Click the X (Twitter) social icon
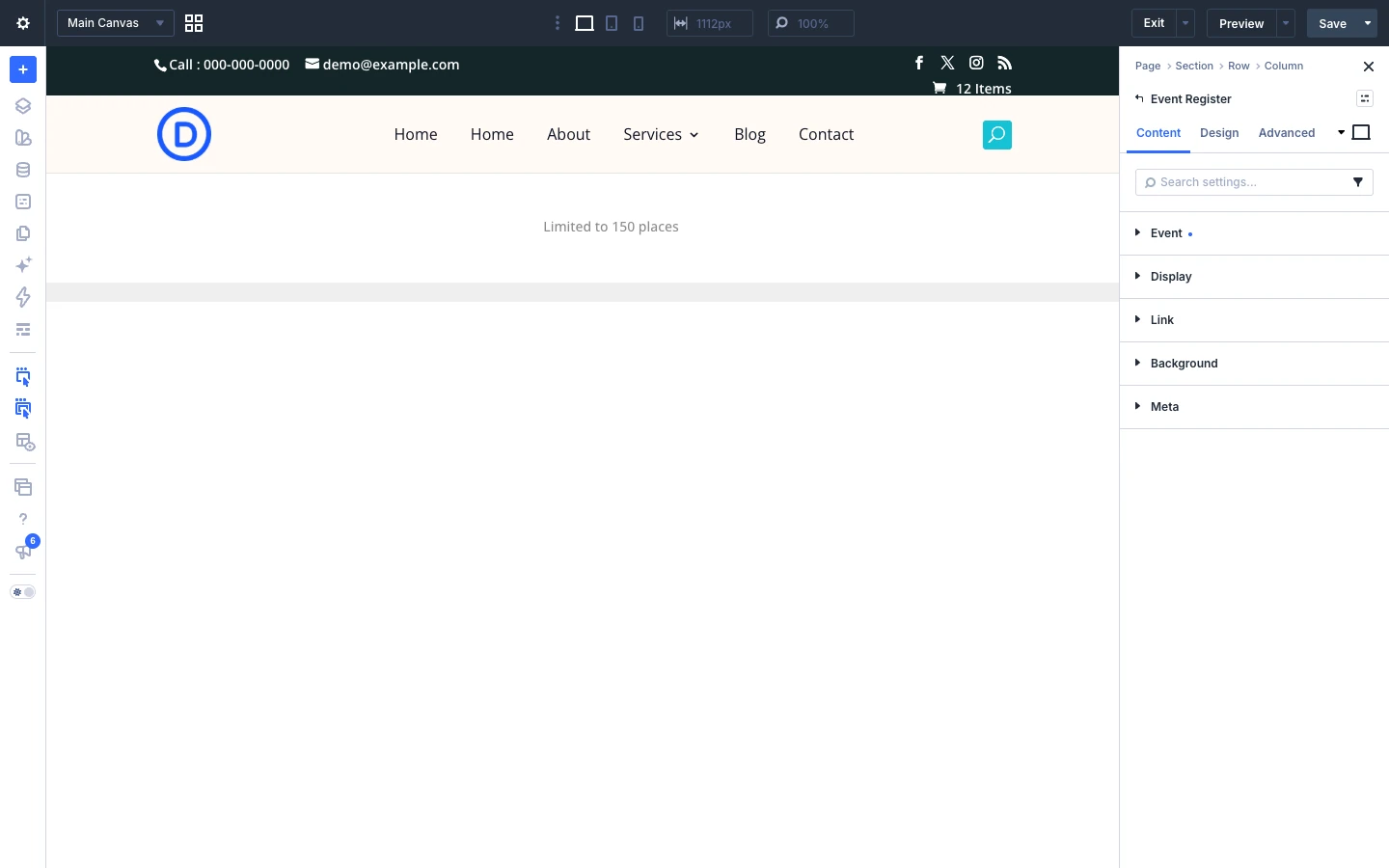This screenshot has height=868, width=1389. pyautogui.click(x=948, y=63)
